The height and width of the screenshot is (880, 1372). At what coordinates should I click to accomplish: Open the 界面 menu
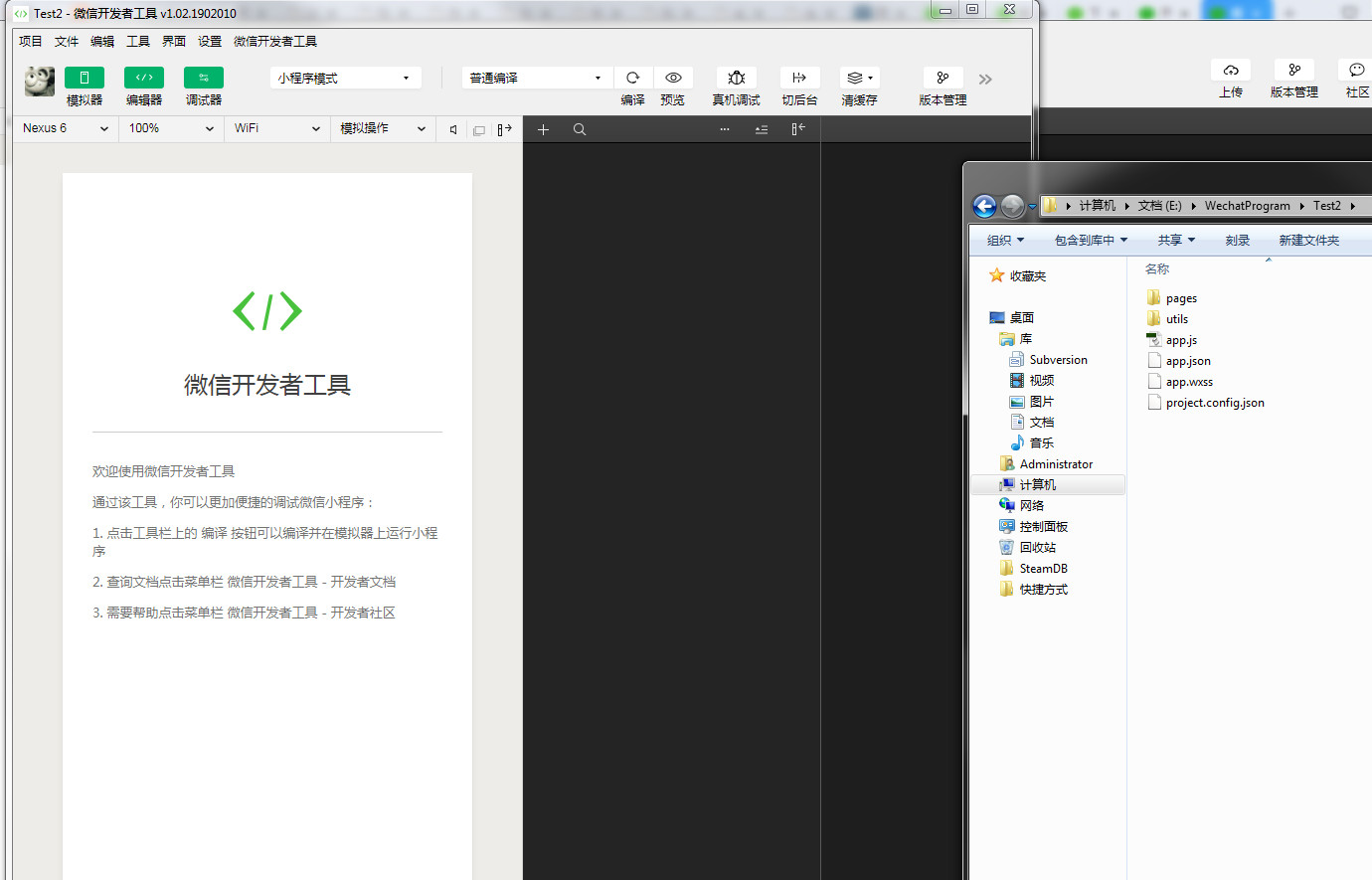point(174,41)
